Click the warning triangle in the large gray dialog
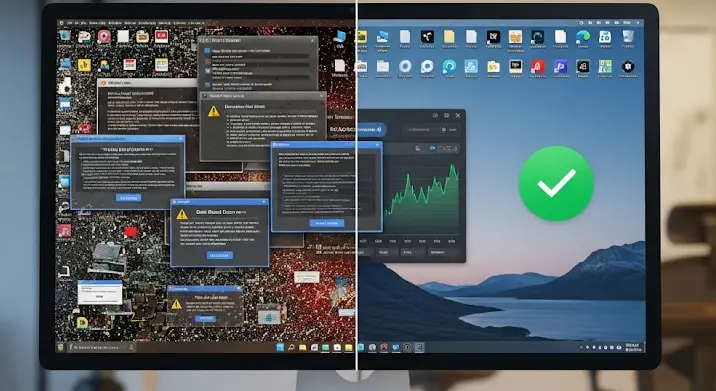Image resolution: width=716 pixels, height=391 pixels. click(x=214, y=111)
